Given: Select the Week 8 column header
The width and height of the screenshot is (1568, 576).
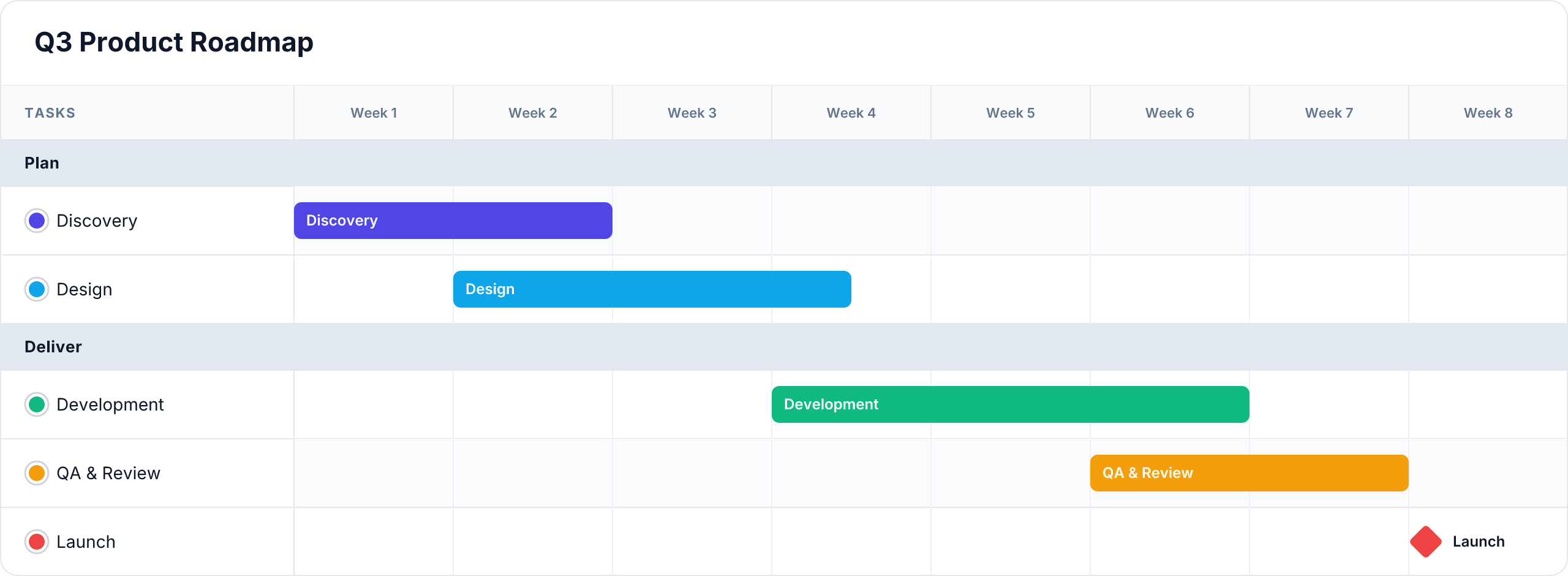Looking at the screenshot, I should (x=1488, y=113).
